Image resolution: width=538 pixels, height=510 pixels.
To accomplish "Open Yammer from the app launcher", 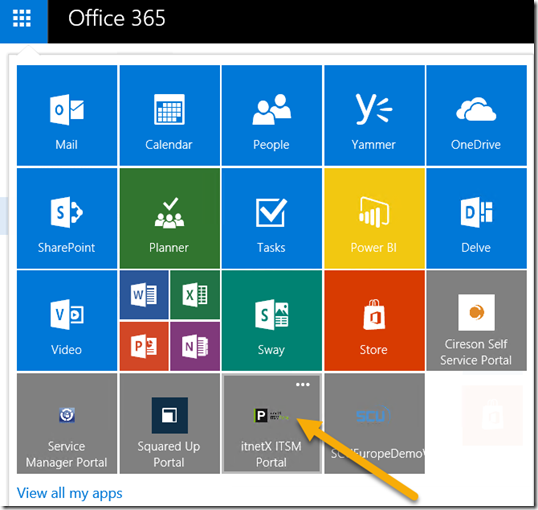I will [374, 115].
